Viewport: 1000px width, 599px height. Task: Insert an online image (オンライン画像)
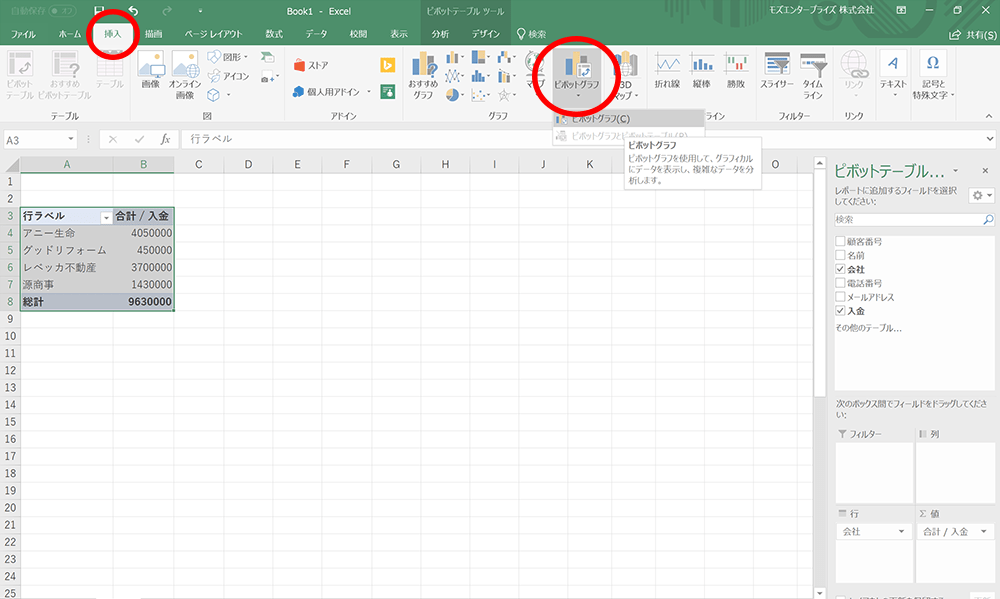coord(185,77)
